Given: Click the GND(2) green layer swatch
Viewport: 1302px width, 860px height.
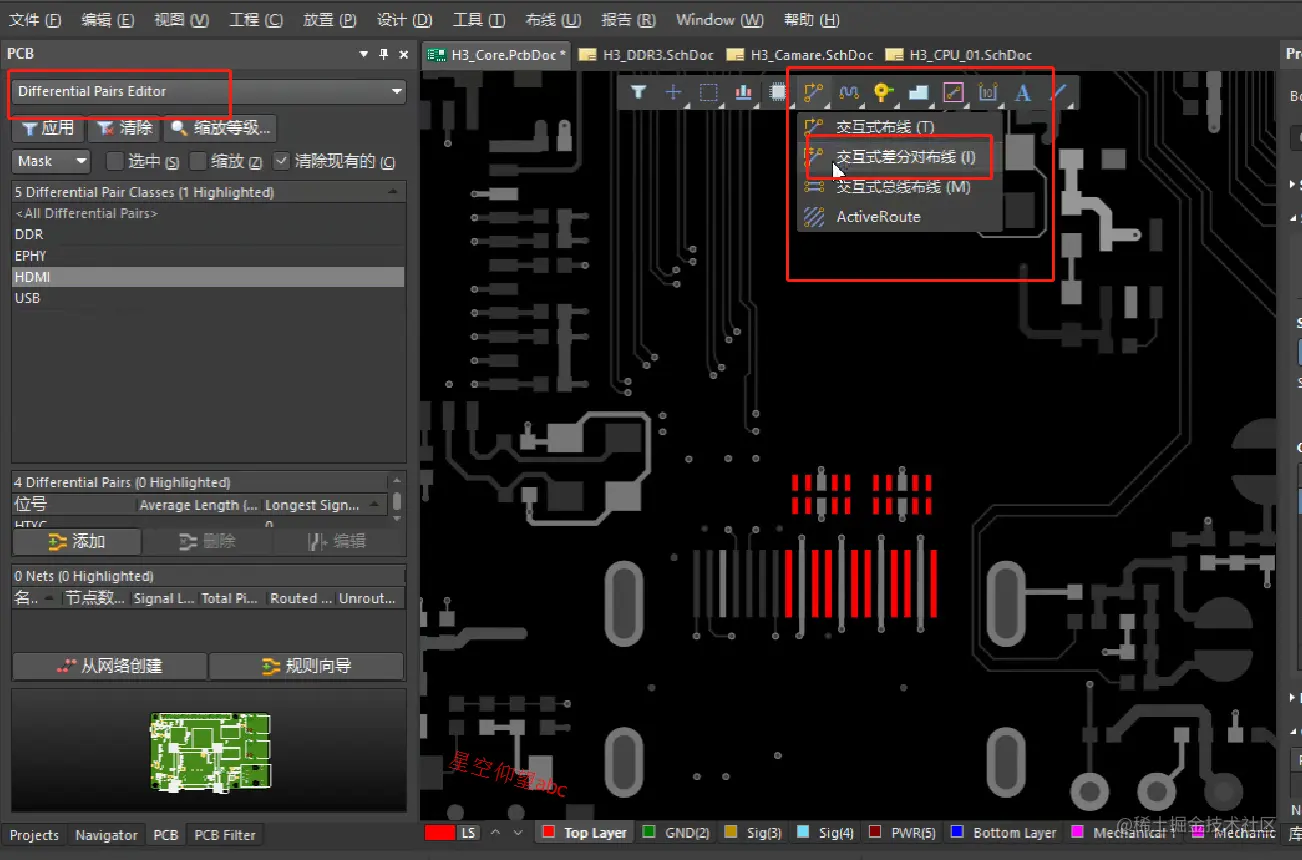Looking at the screenshot, I should pos(649,832).
